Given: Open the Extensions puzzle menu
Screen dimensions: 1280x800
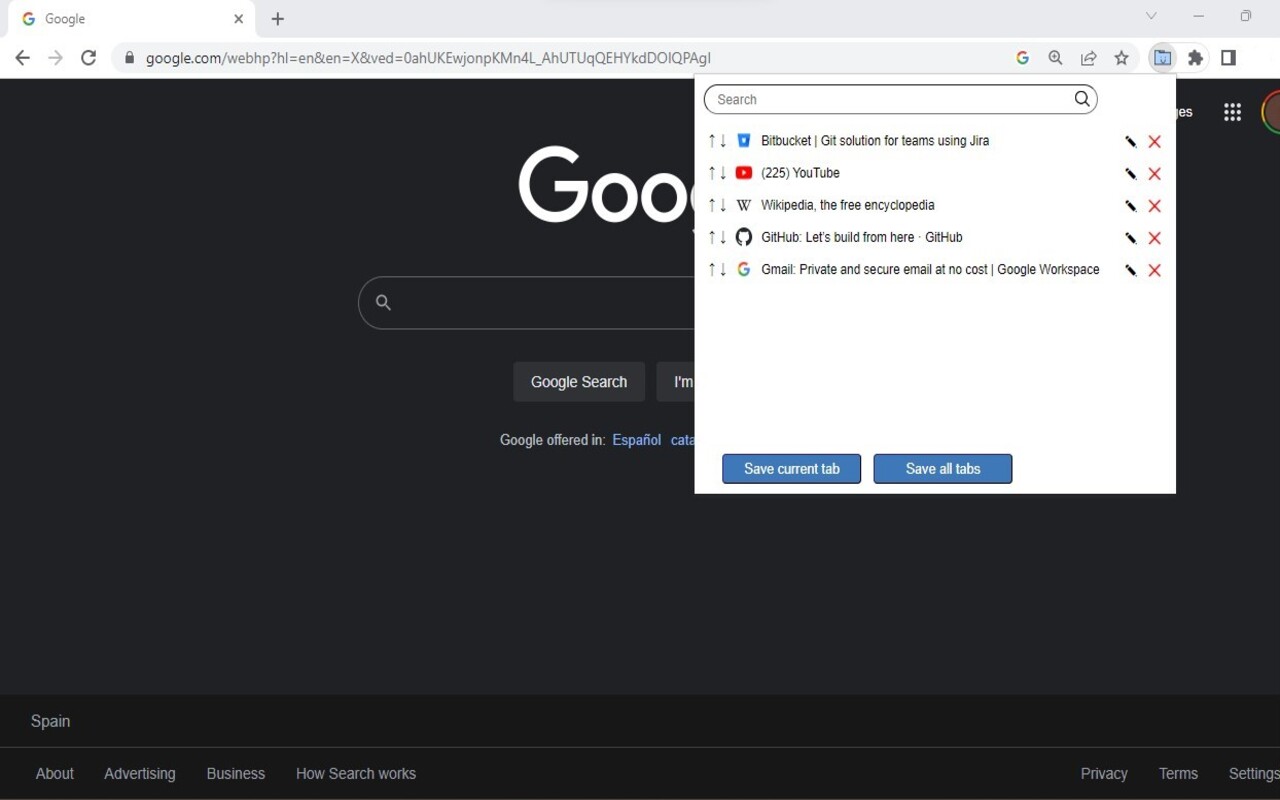Looking at the screenshot, I should tap(1195, 58).
